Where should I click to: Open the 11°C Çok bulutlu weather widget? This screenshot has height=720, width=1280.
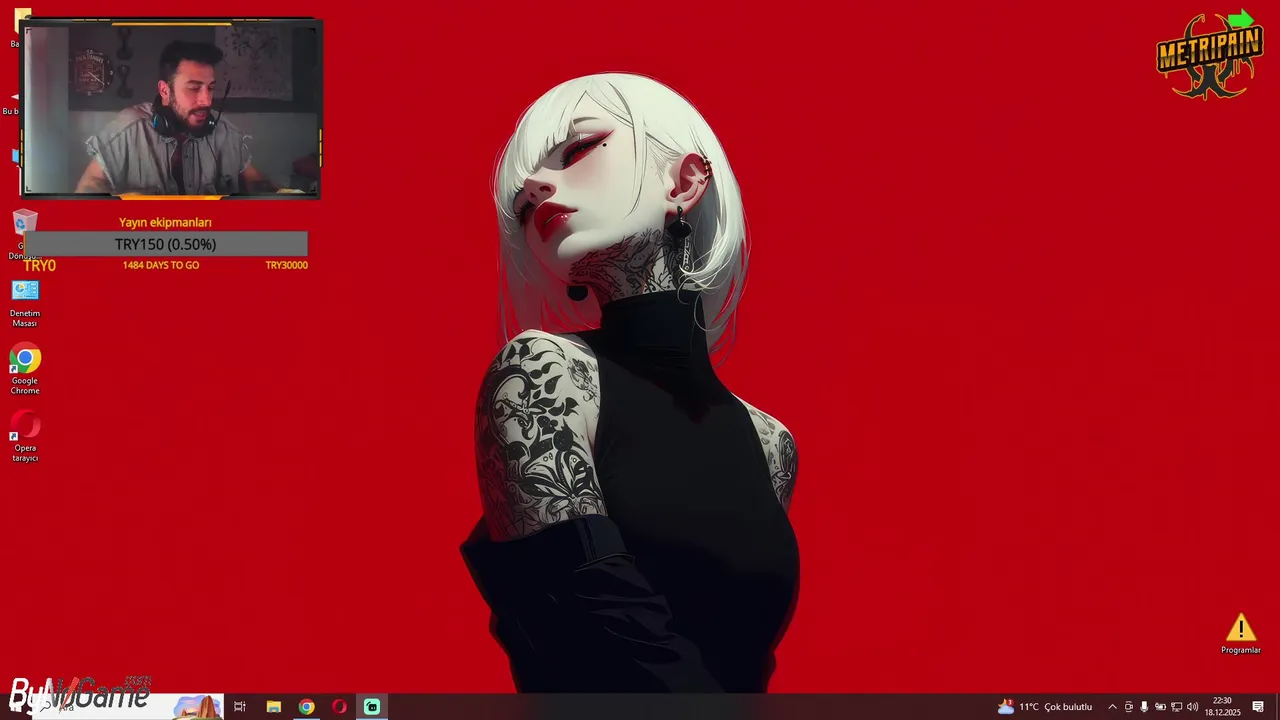pos(1045,707)
